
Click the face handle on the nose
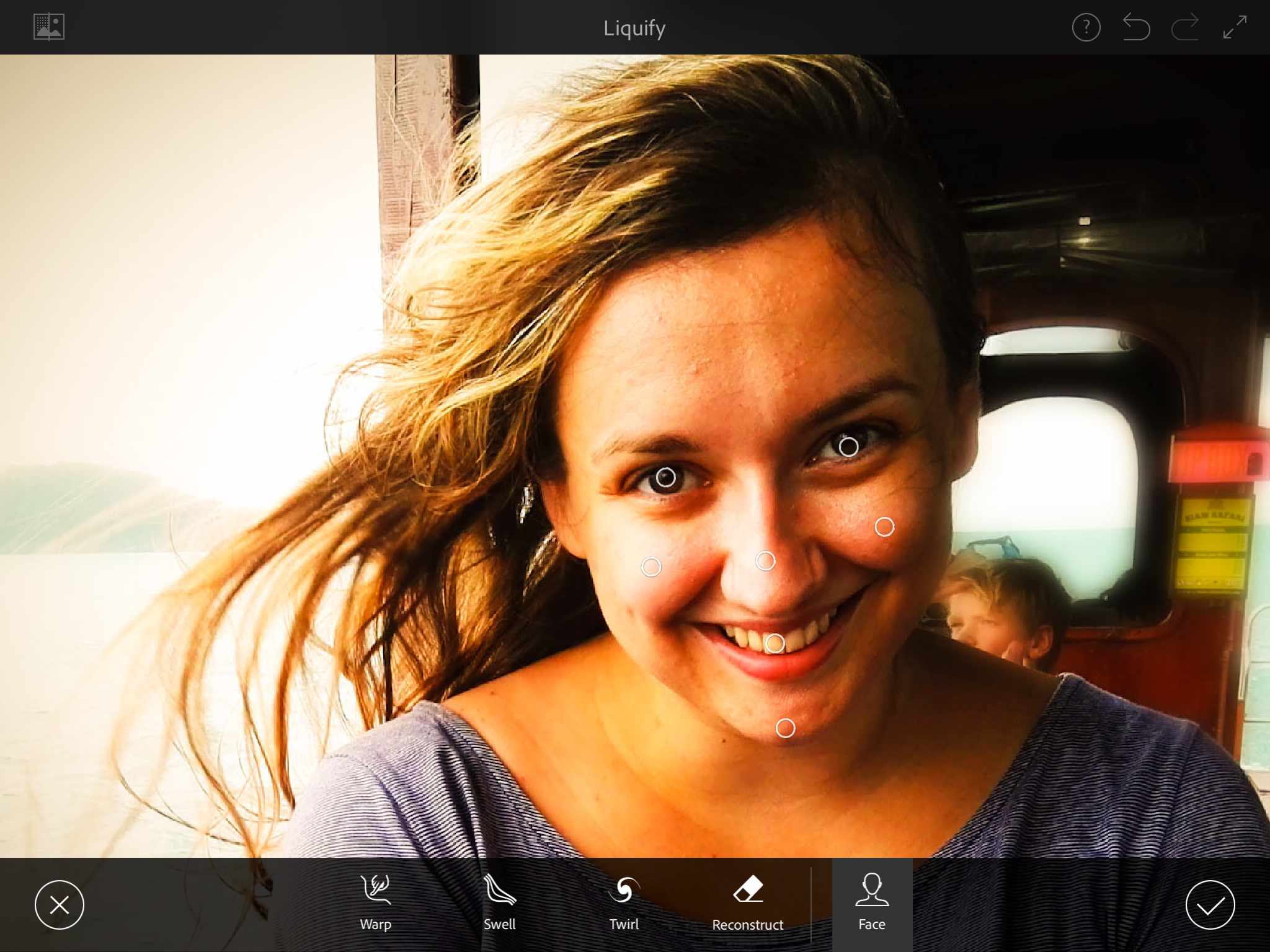coord(765,561)
